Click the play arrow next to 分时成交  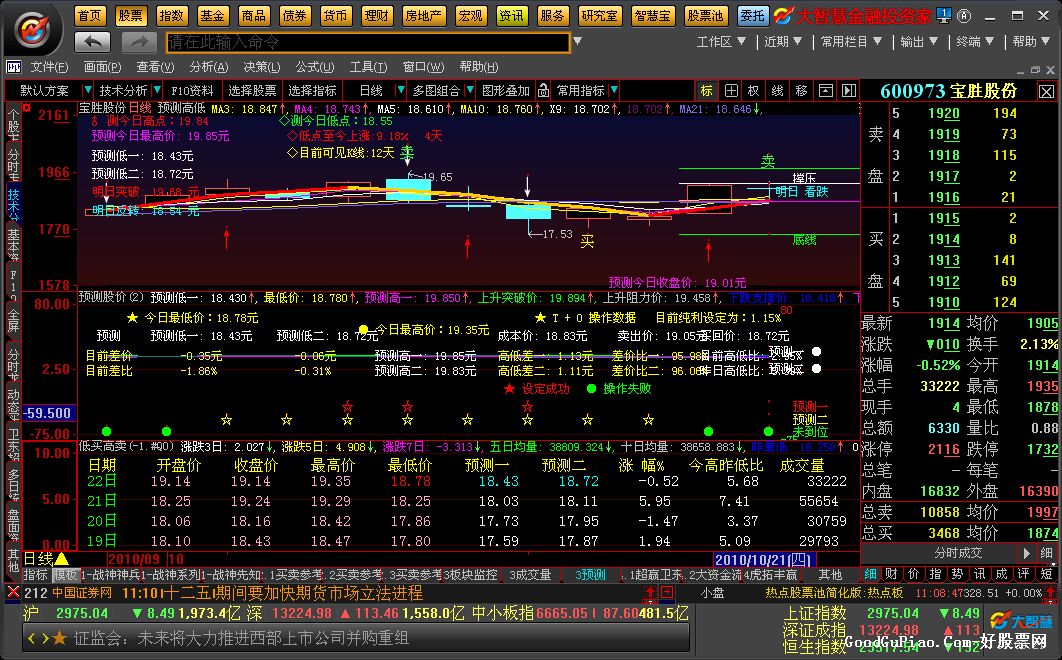(1027, 553)
